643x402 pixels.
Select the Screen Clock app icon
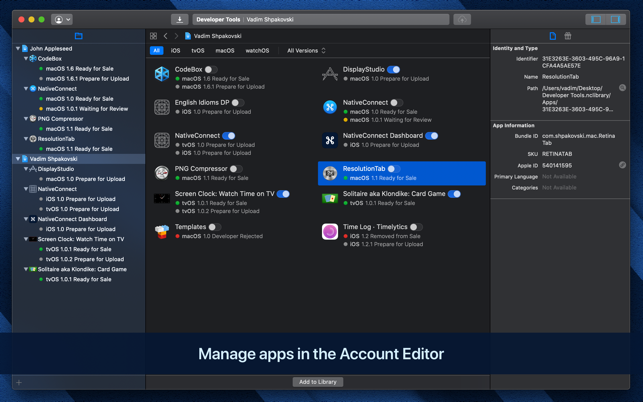[162, 199]
